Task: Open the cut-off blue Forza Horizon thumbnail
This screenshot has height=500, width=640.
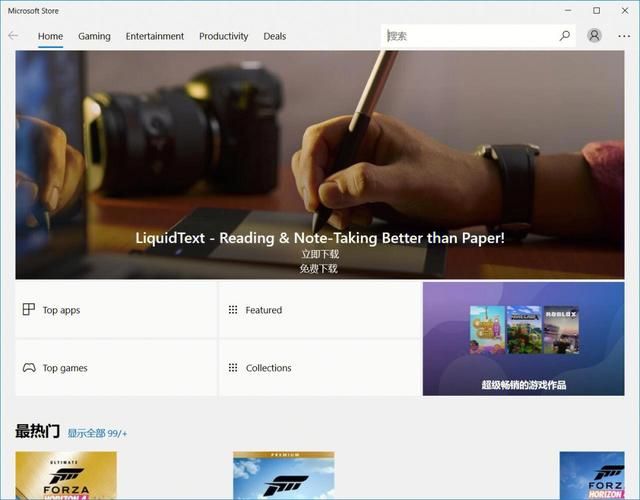Action: pyautogui.click(x=592, y=475)
